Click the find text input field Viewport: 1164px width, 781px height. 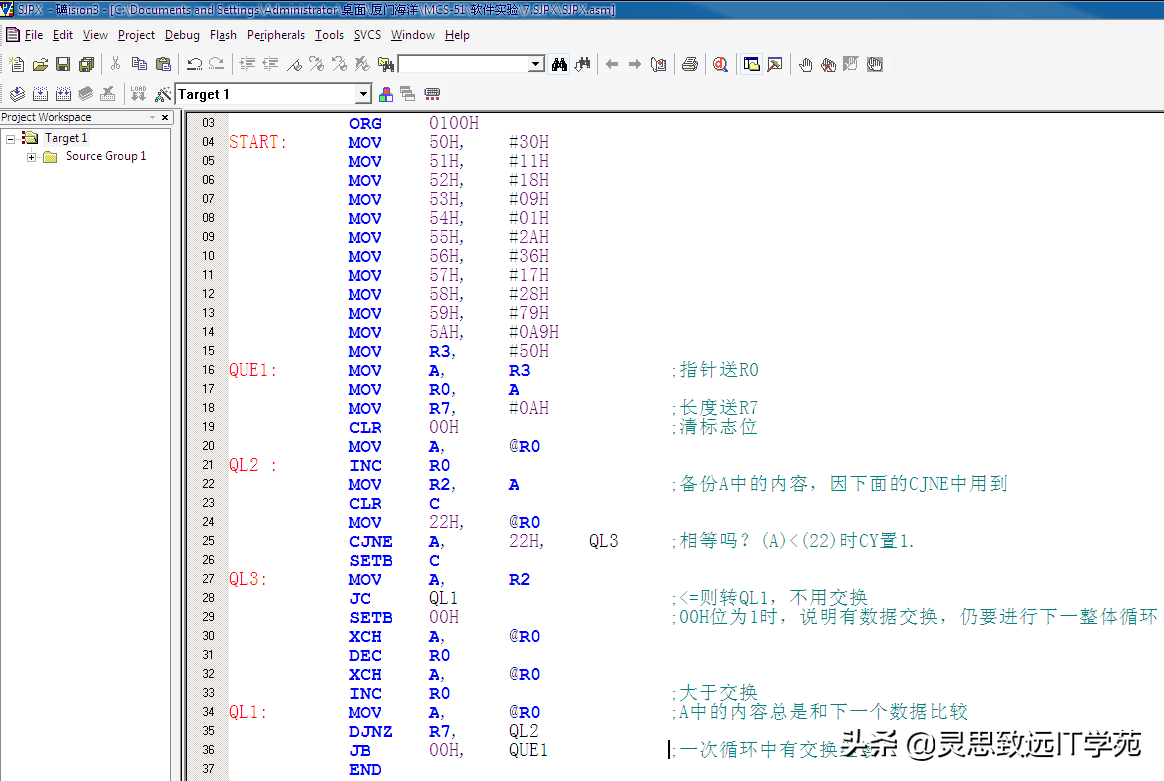point(465,65)
